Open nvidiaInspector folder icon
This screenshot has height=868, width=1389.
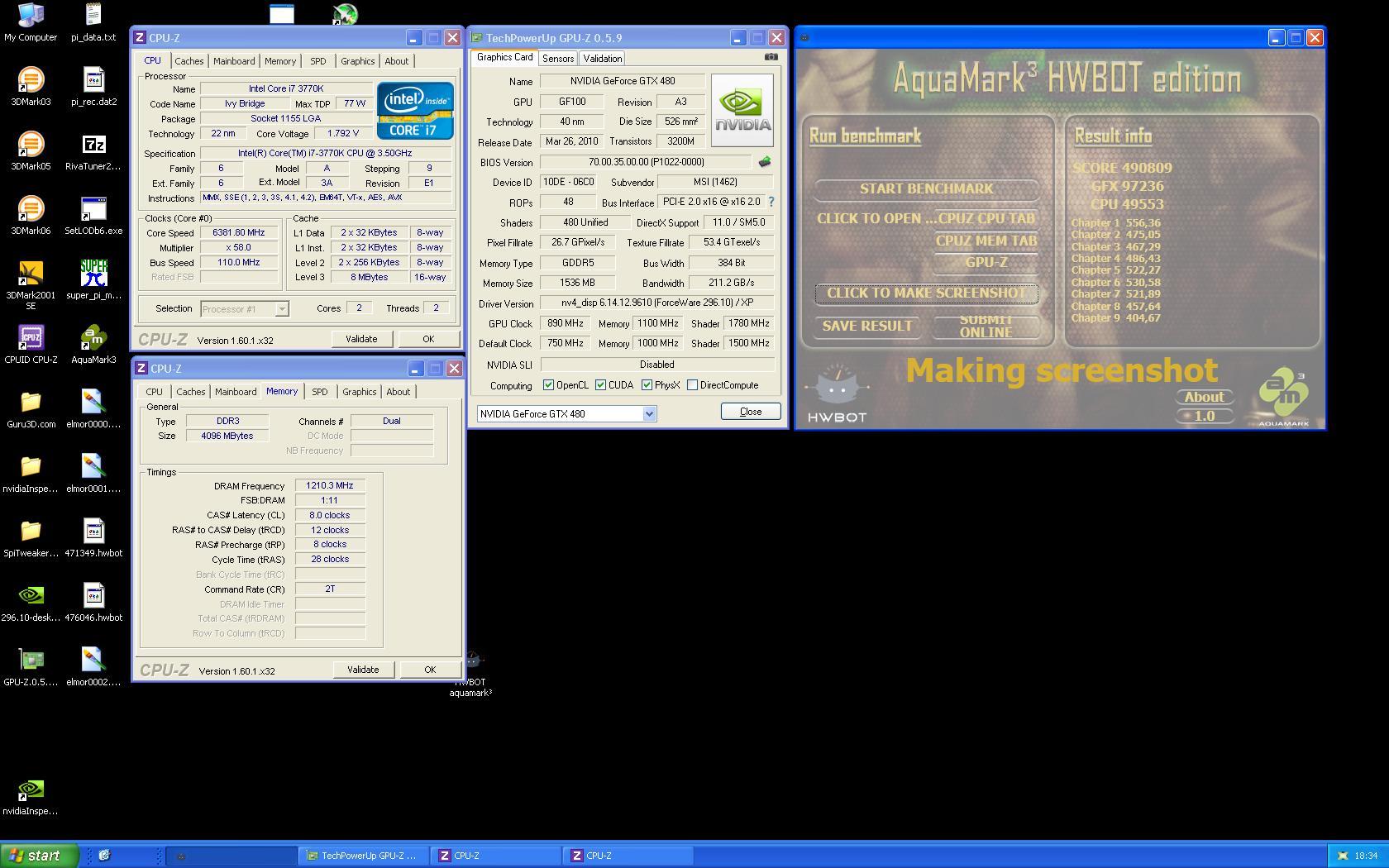pyautogui.click(x=31, y=474)
